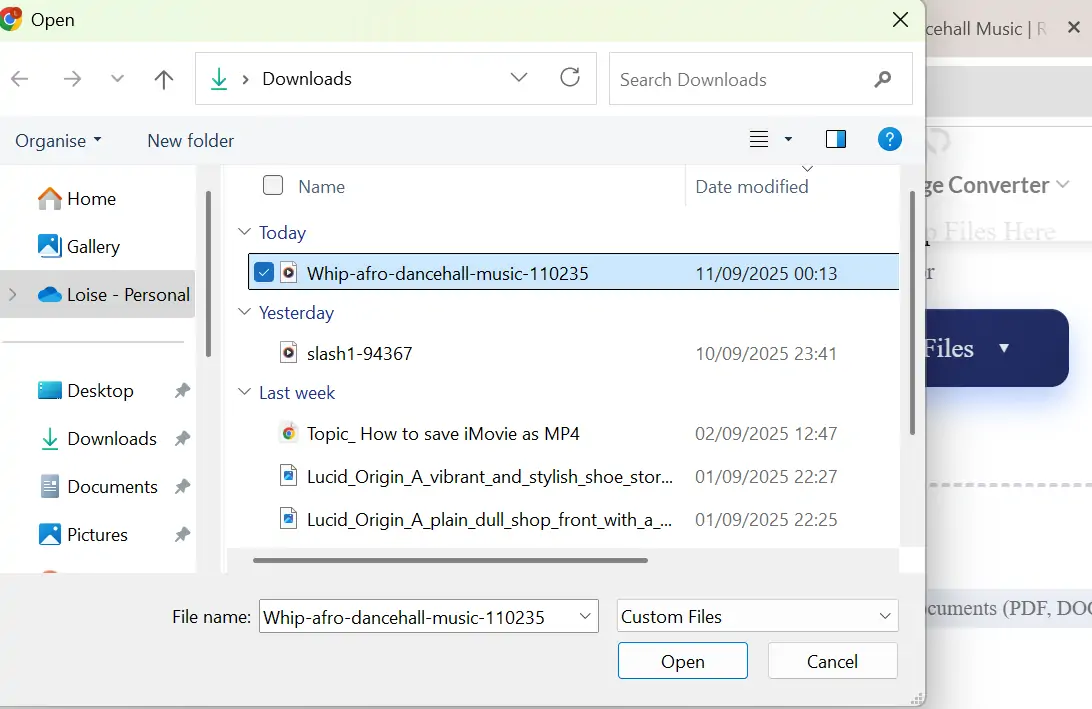
Task: Open the Organise menu
Action: [58, 141]
